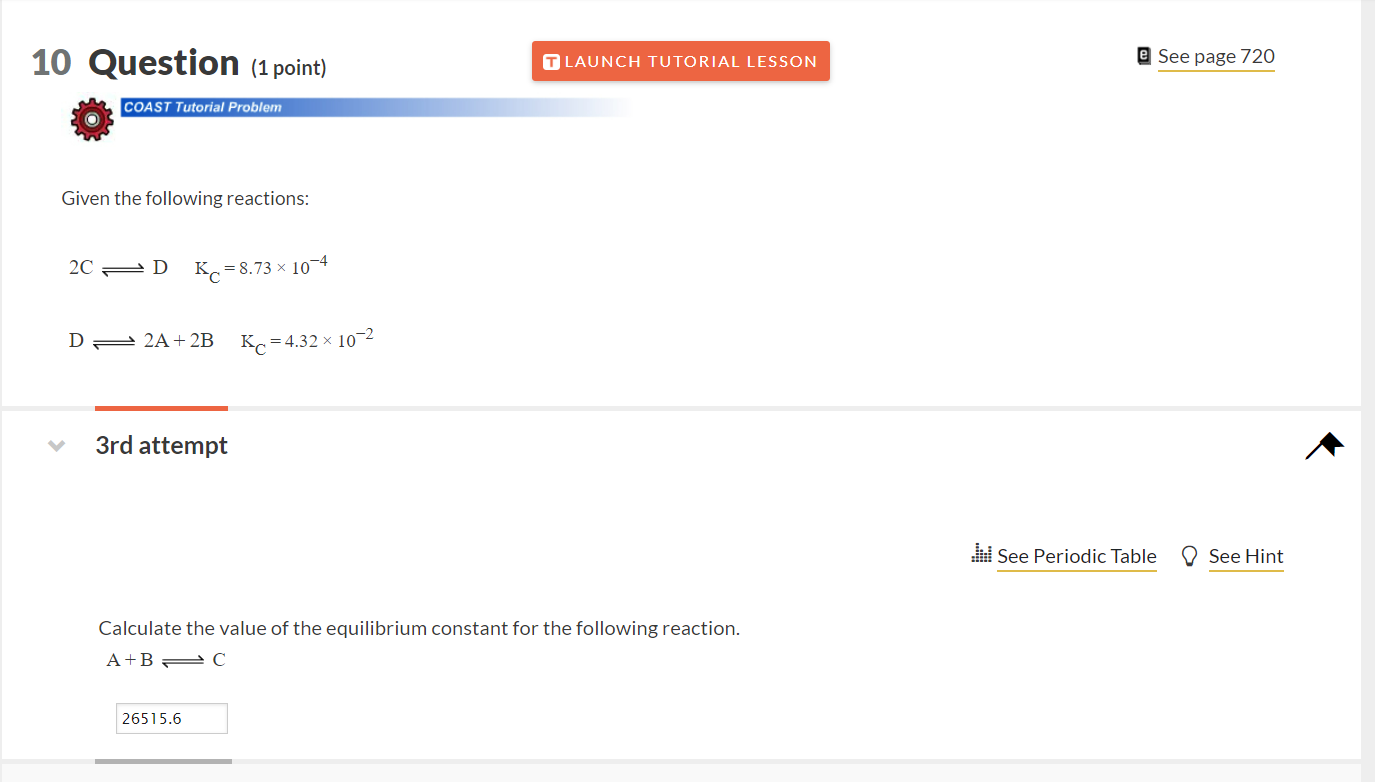The image size is (1375, 782).
Task: Click the gear icon beside COAST Tutorial Problem
Action: [91, 119]
